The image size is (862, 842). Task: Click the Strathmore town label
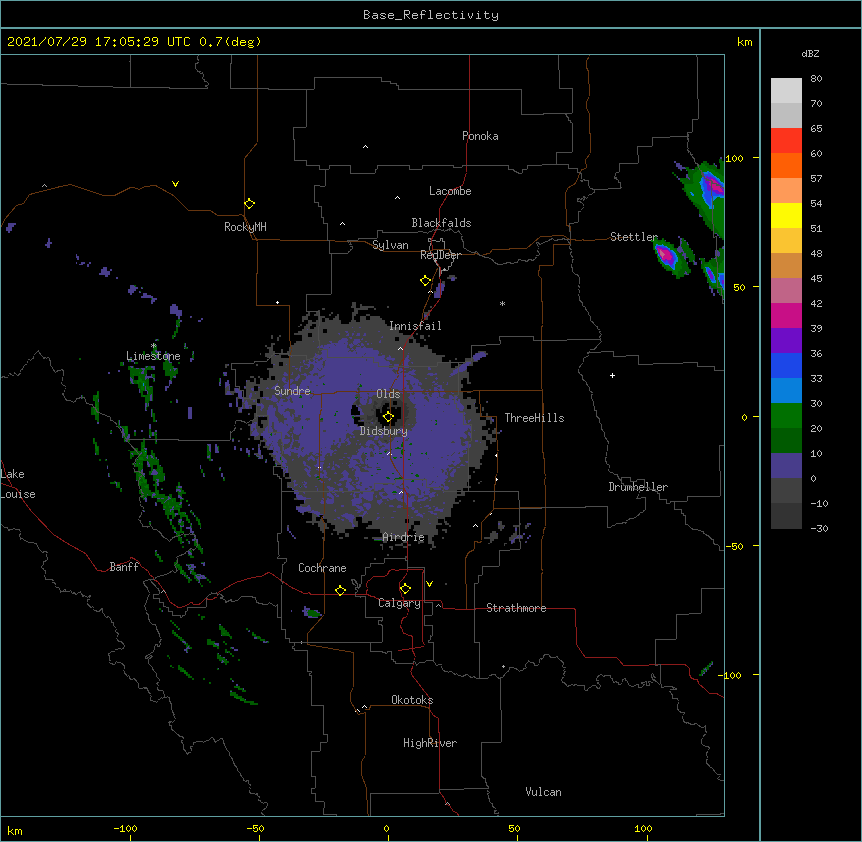[516, 608]
